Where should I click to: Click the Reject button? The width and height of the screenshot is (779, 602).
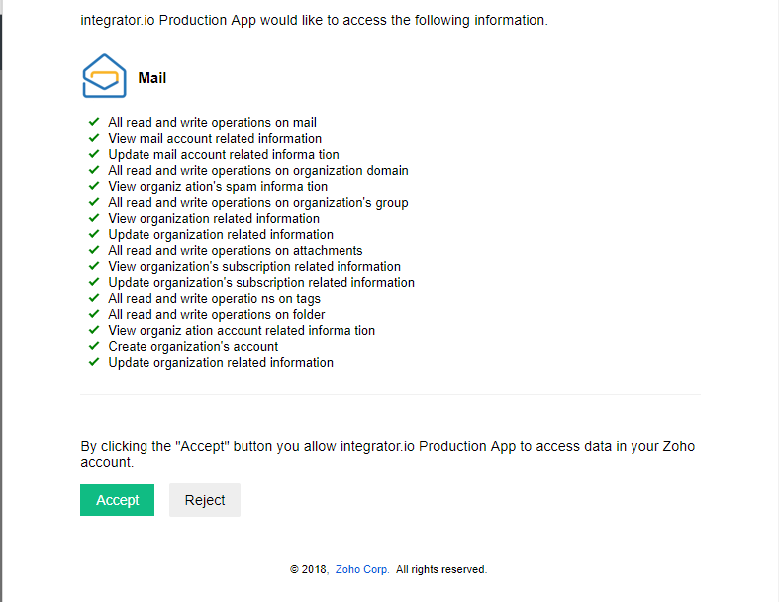pyautogui.click(x=205, y=500)
